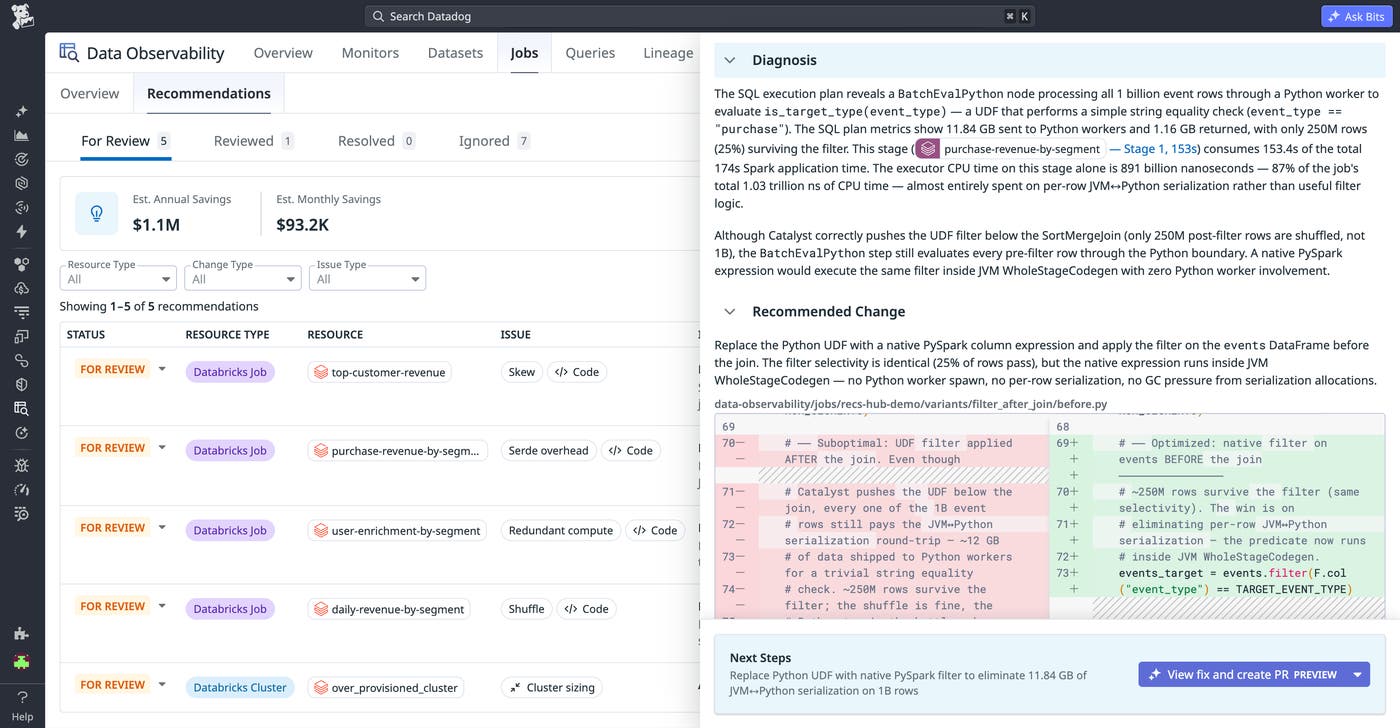Screen dimensions: 1400x728
Task: Open the Issue Type filter dropdown
Action: [367, 278]
